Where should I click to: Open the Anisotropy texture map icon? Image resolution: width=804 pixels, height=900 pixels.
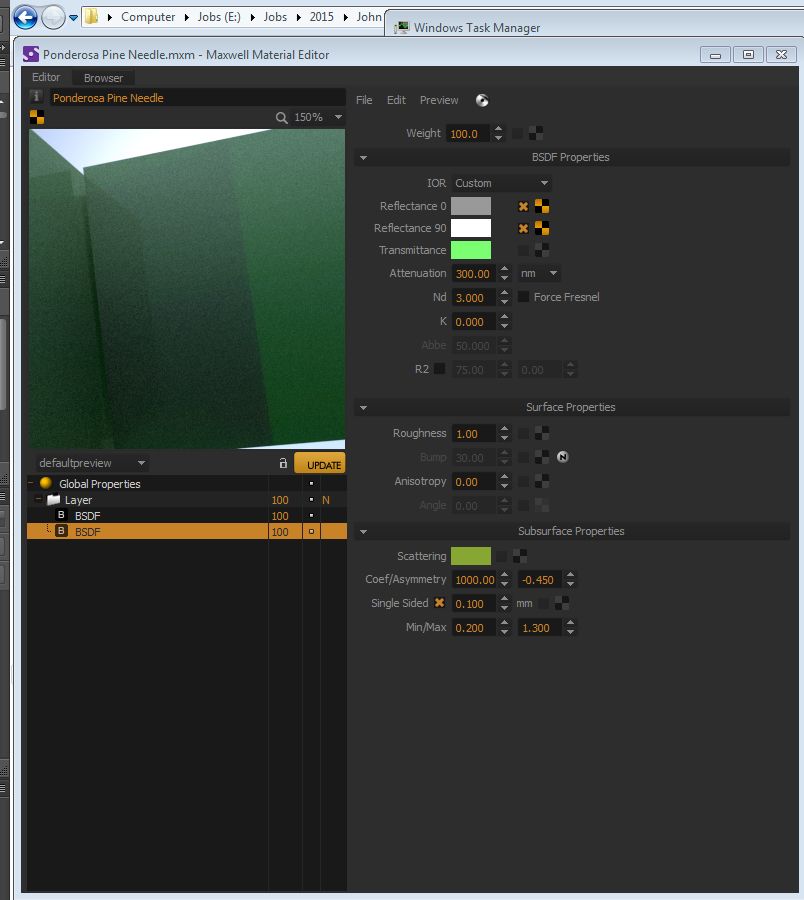(x=542, y=481)
